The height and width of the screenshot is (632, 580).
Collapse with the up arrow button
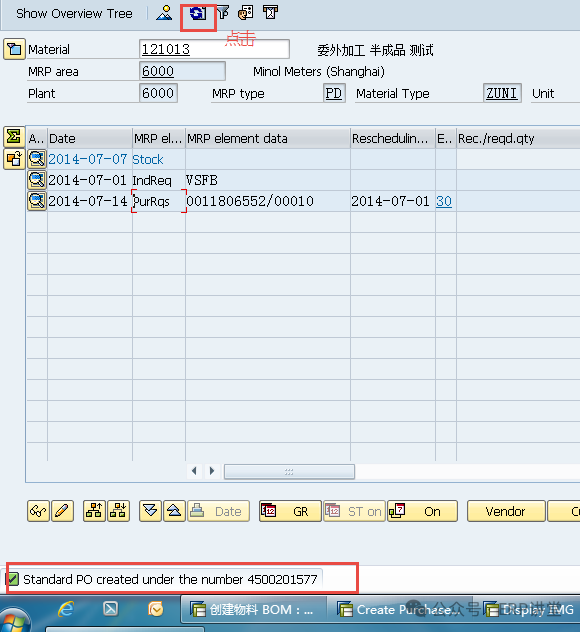coord(174,511)
